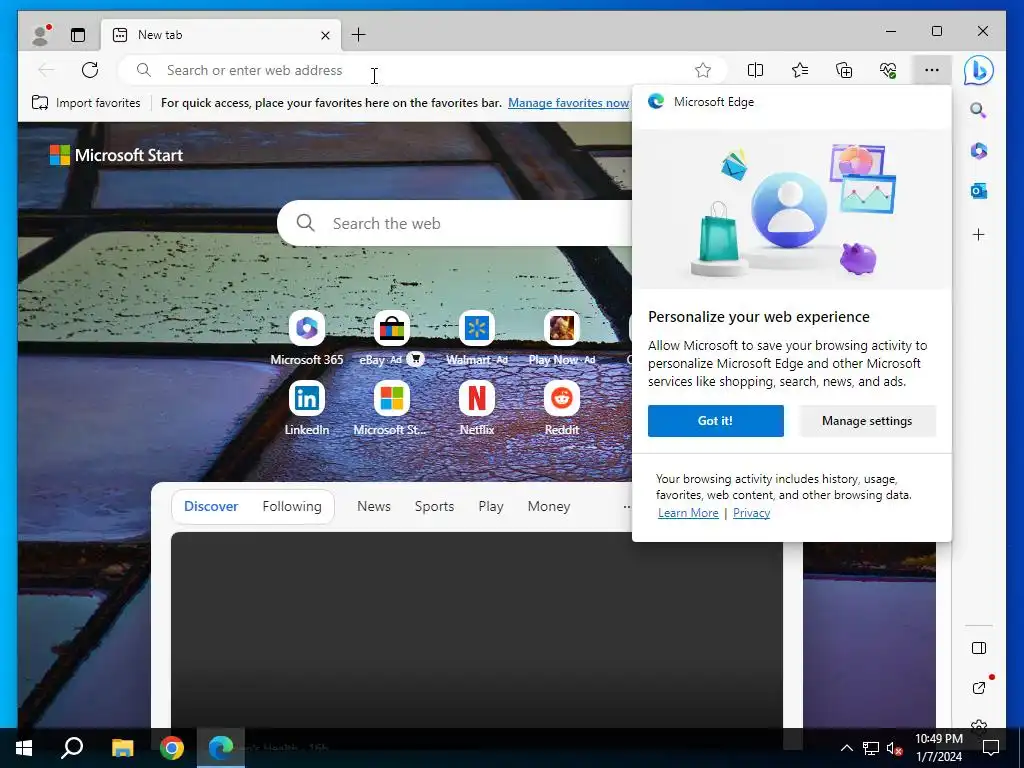Open split screen view icon

point(755,70)
